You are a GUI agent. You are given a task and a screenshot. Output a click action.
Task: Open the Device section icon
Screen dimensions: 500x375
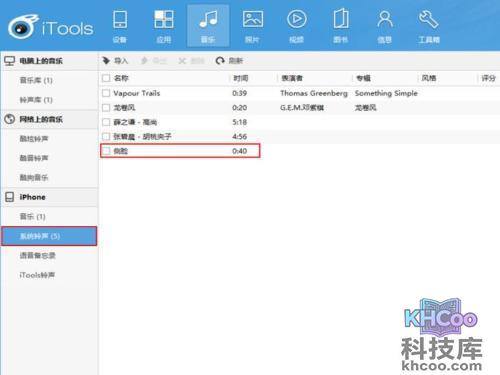[x=120, y=26]
